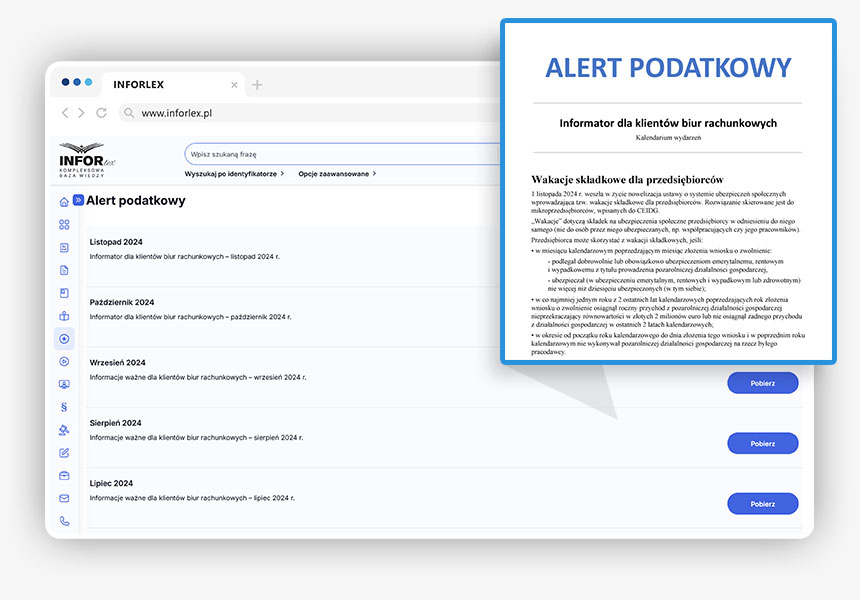Open the briefcase icon in sidebar

tap(64, 475)
